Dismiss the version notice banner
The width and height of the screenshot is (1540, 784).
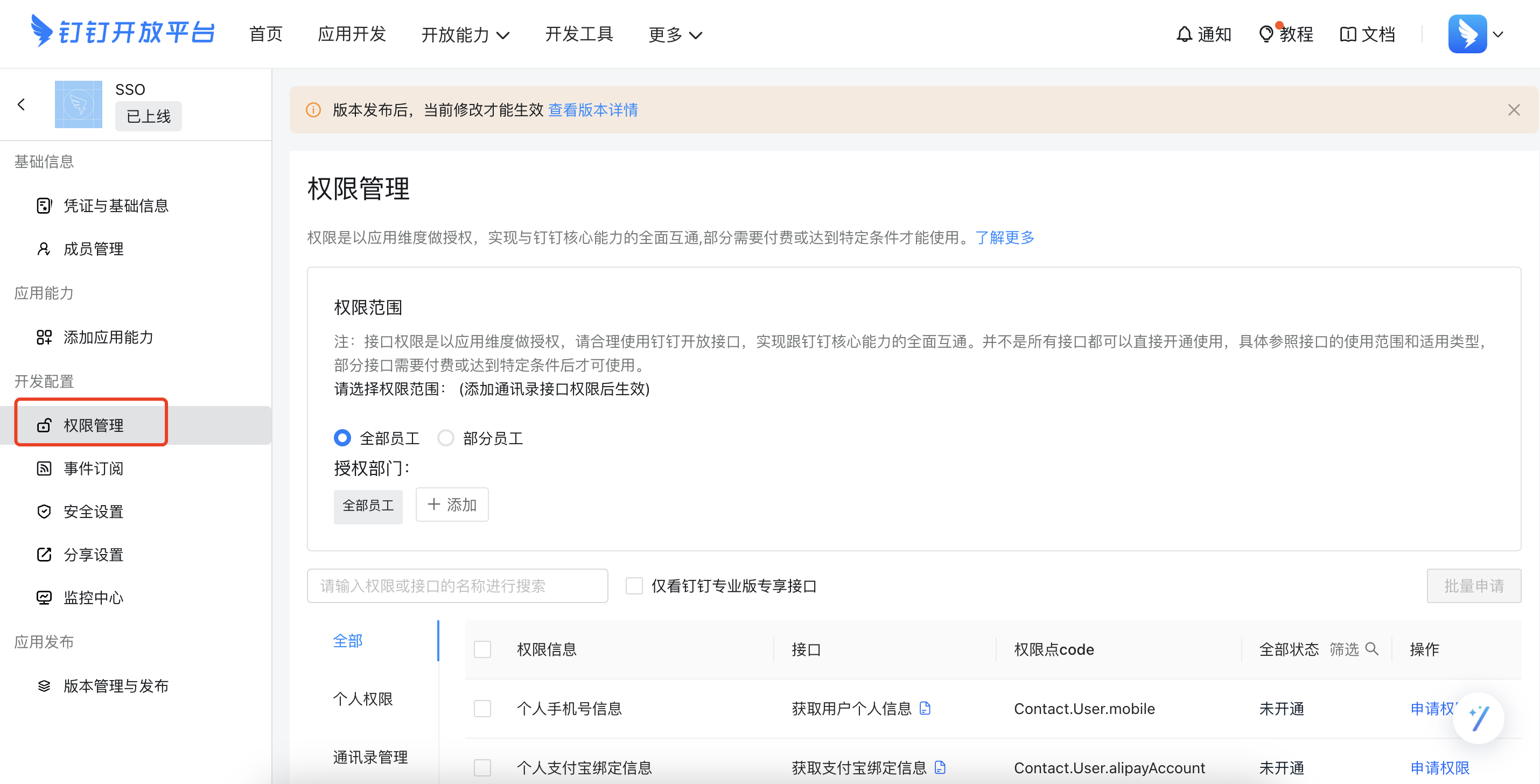(1514, 110)
